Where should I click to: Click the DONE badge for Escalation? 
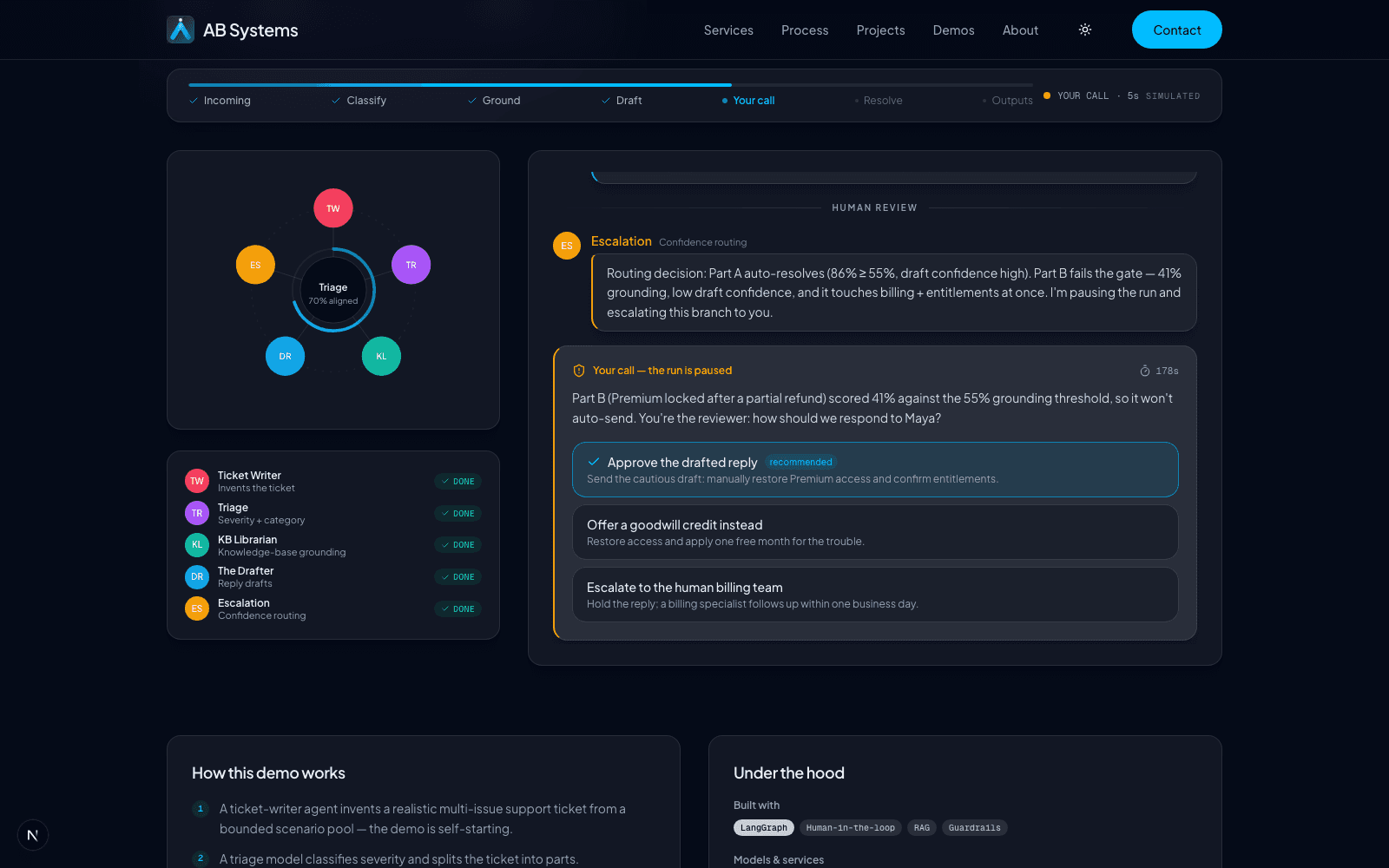458,609
